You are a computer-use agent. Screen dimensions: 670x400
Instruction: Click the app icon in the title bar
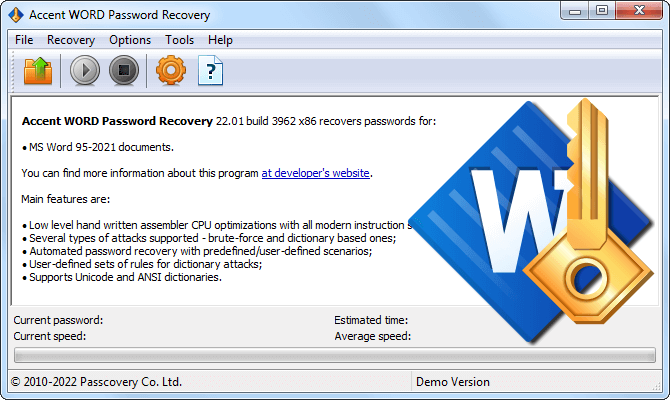[16, 15]
